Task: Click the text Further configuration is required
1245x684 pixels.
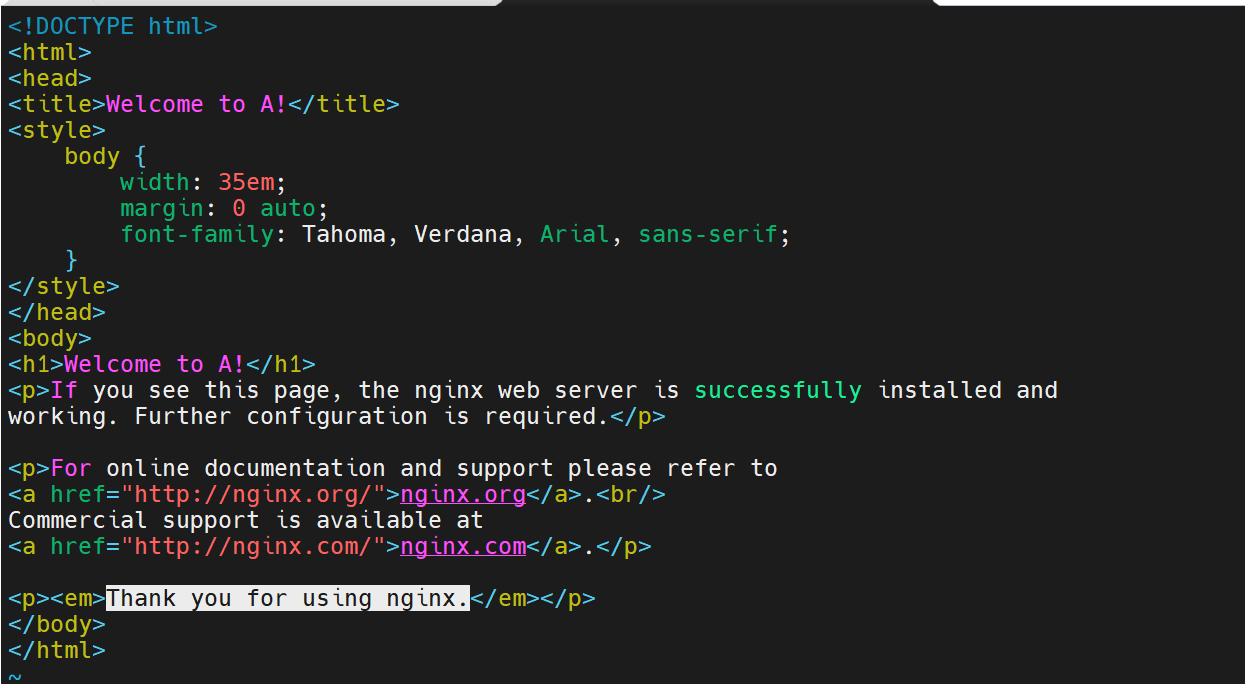Action: click(x=370, y=416)
